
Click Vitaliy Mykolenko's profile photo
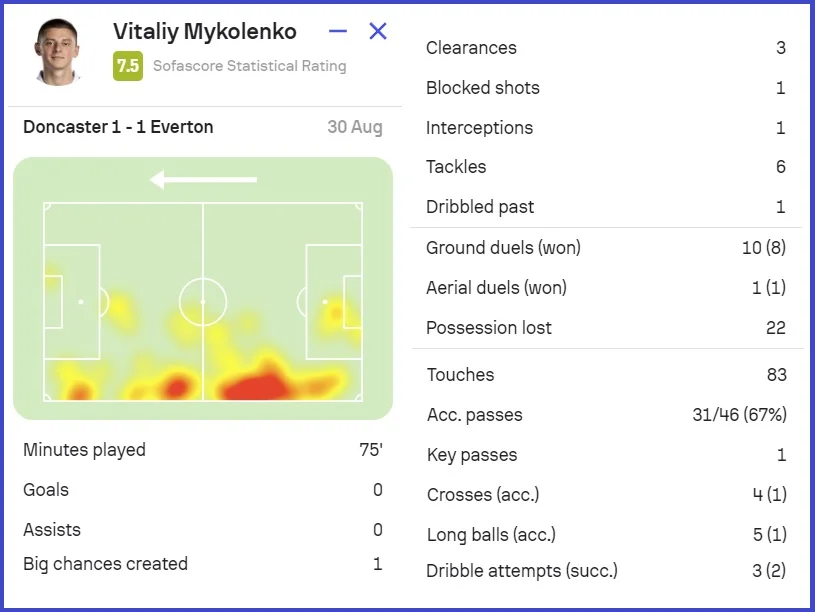tap(58, 51)
